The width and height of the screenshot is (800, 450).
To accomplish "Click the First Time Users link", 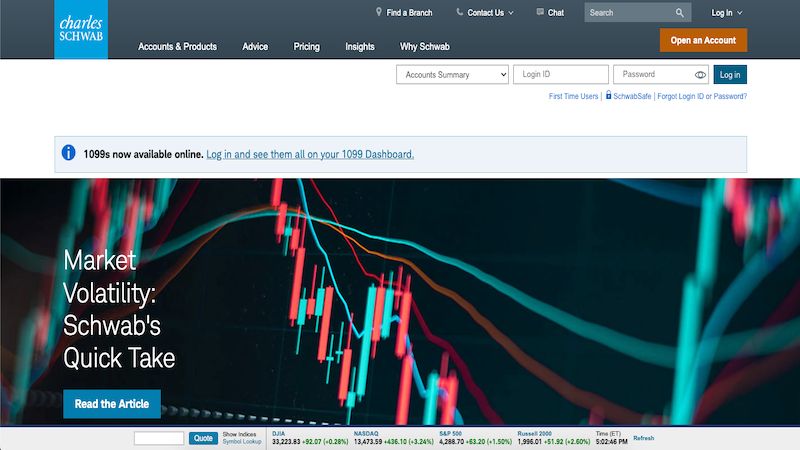I will pyautogui.click(x=573, y=96).
